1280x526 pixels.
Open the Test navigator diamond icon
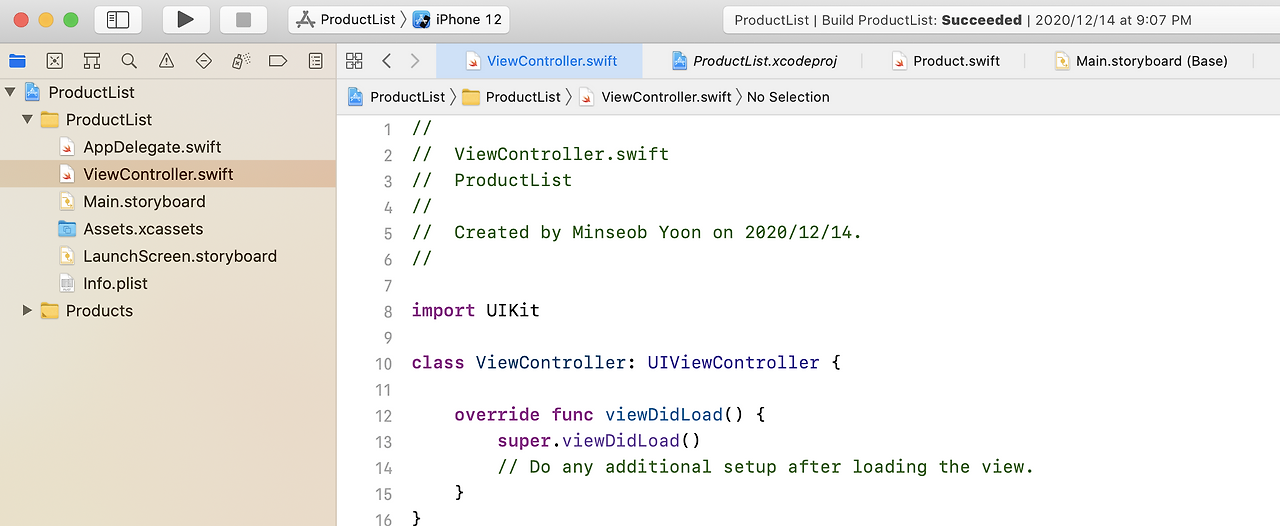point(203,61)
